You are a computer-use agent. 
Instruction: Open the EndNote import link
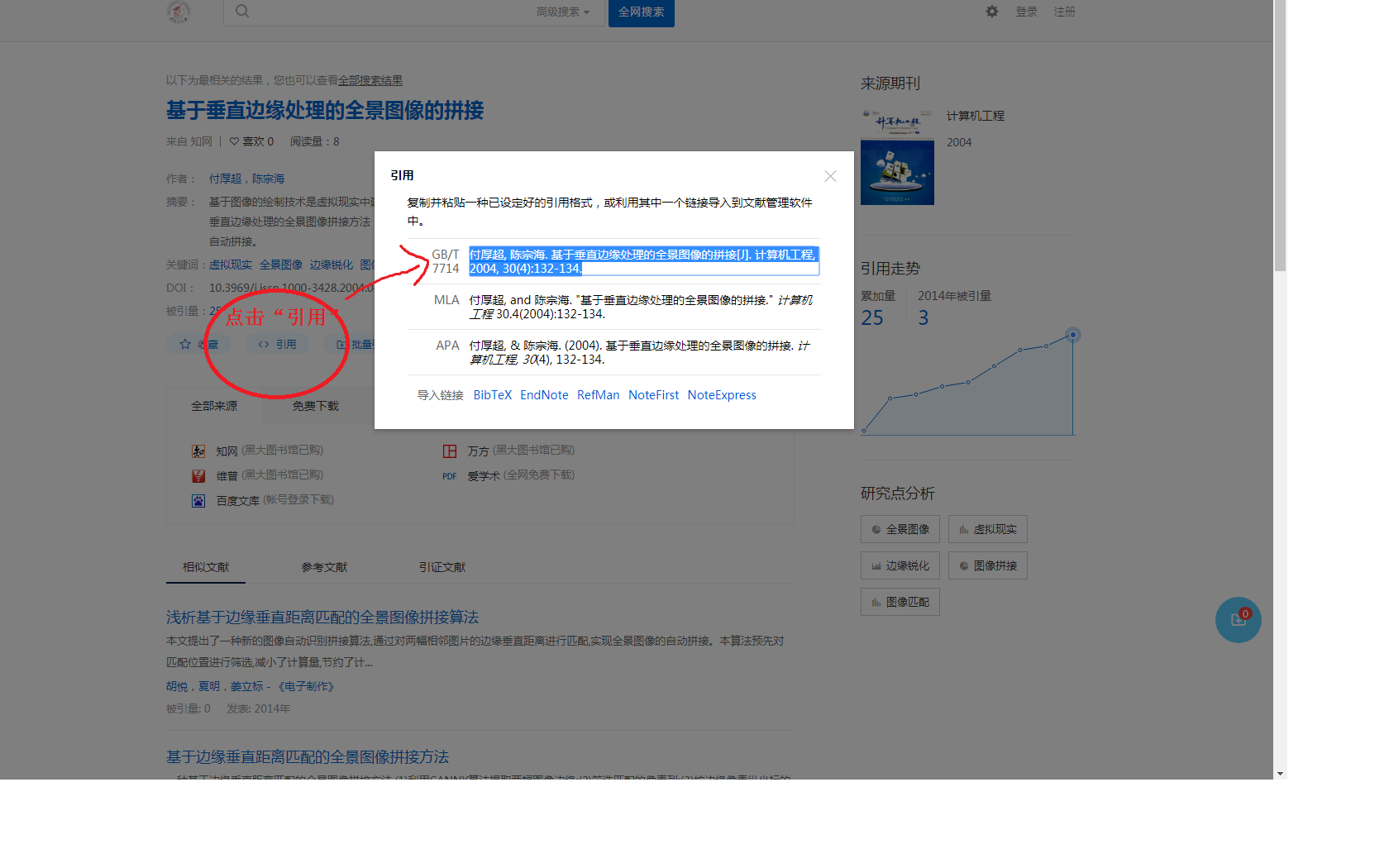coord(544,395)
